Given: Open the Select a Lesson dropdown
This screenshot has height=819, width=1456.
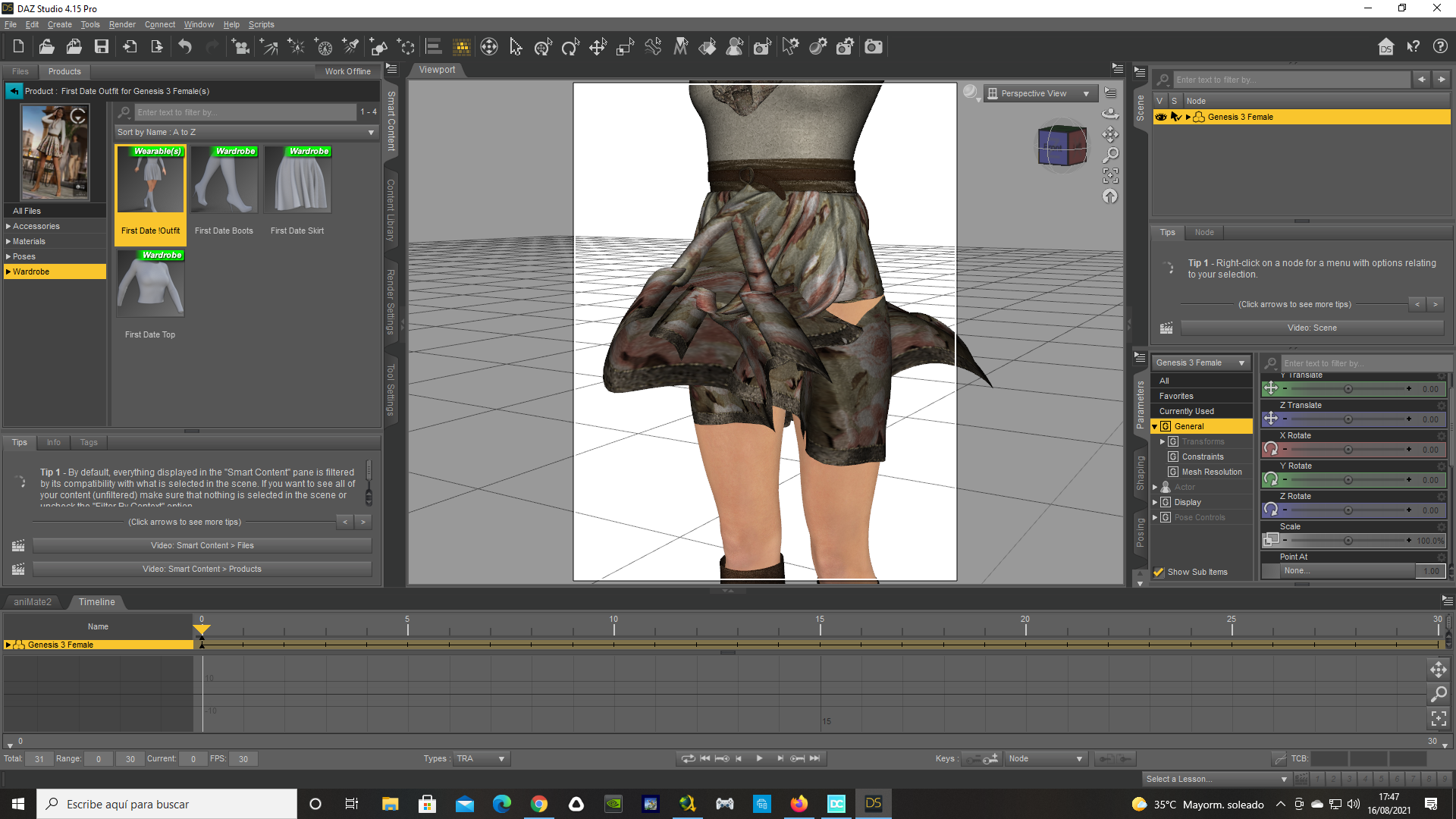Looking at the screenshot, I should tap(1217, 779).
